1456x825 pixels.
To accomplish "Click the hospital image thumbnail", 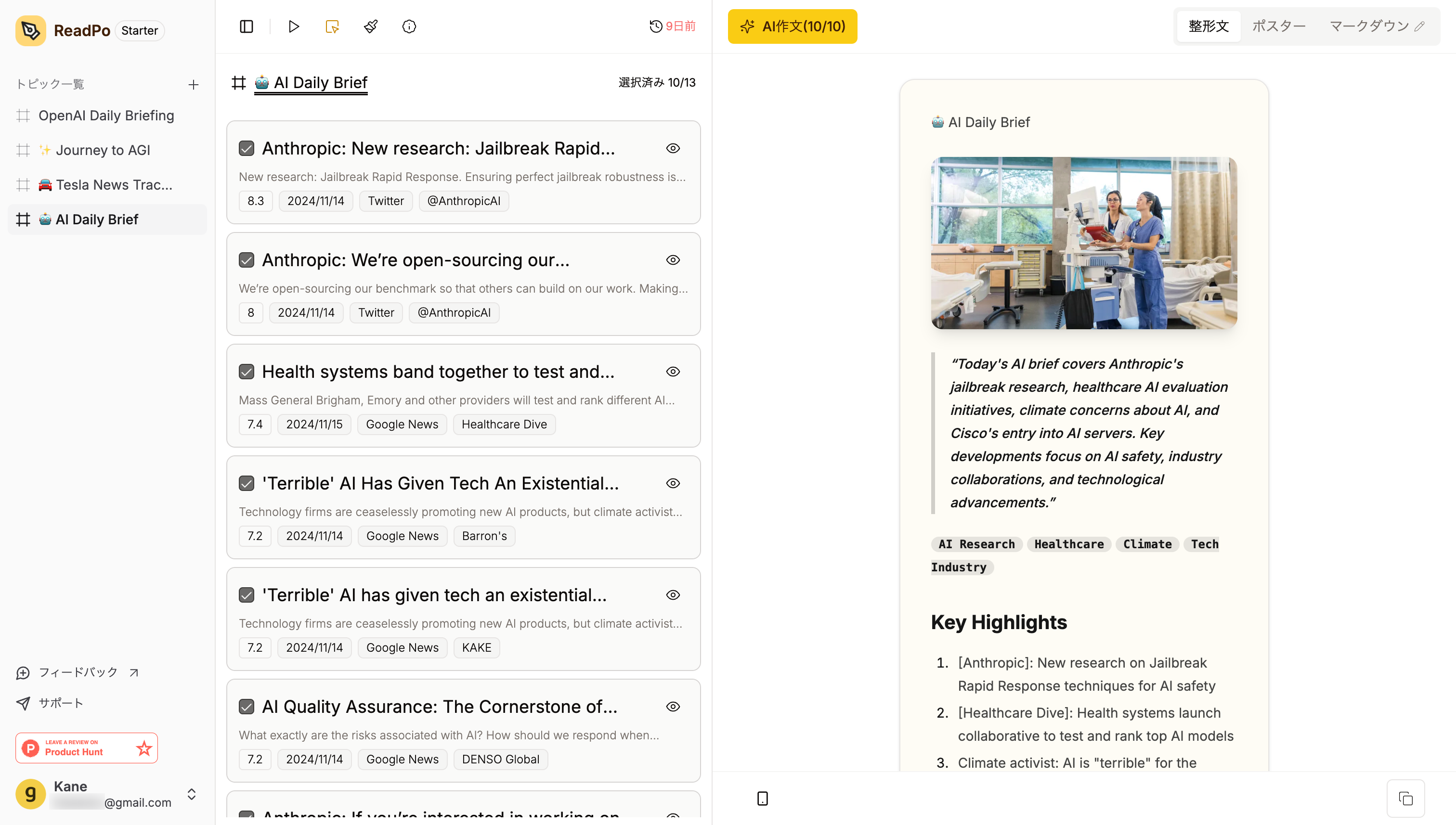I will click(x=1084, y=243).
